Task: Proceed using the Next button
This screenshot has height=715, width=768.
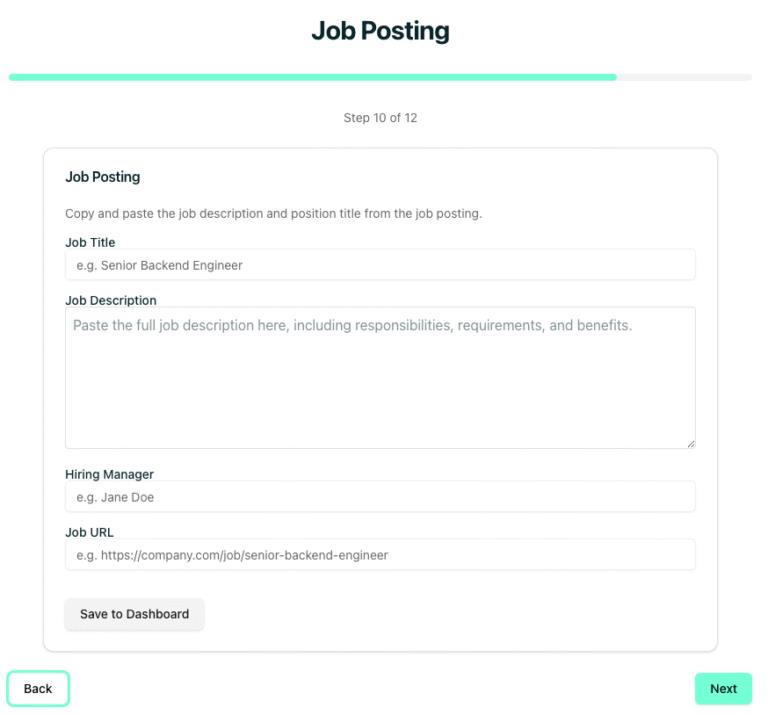Action: coord(723,689)
